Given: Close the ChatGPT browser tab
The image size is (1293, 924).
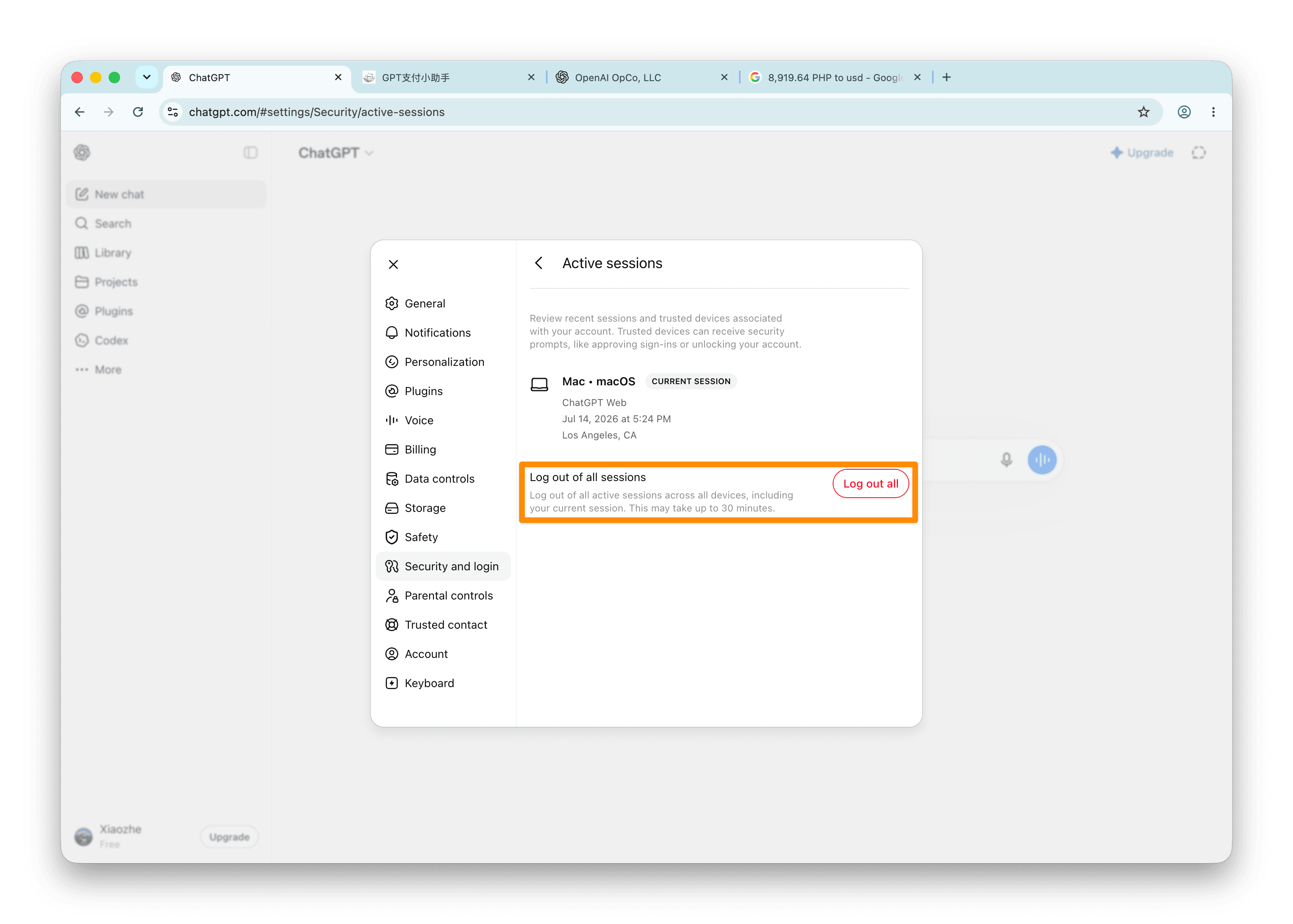Looking at the screenshot, I should pyautogui.click(x=339, y=77).
